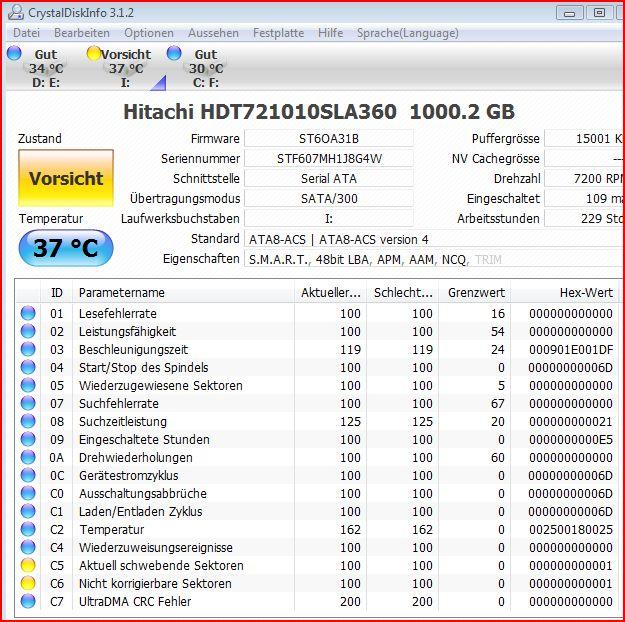
Task: Open the Hilfe menu
Action: tap(330, 33)
